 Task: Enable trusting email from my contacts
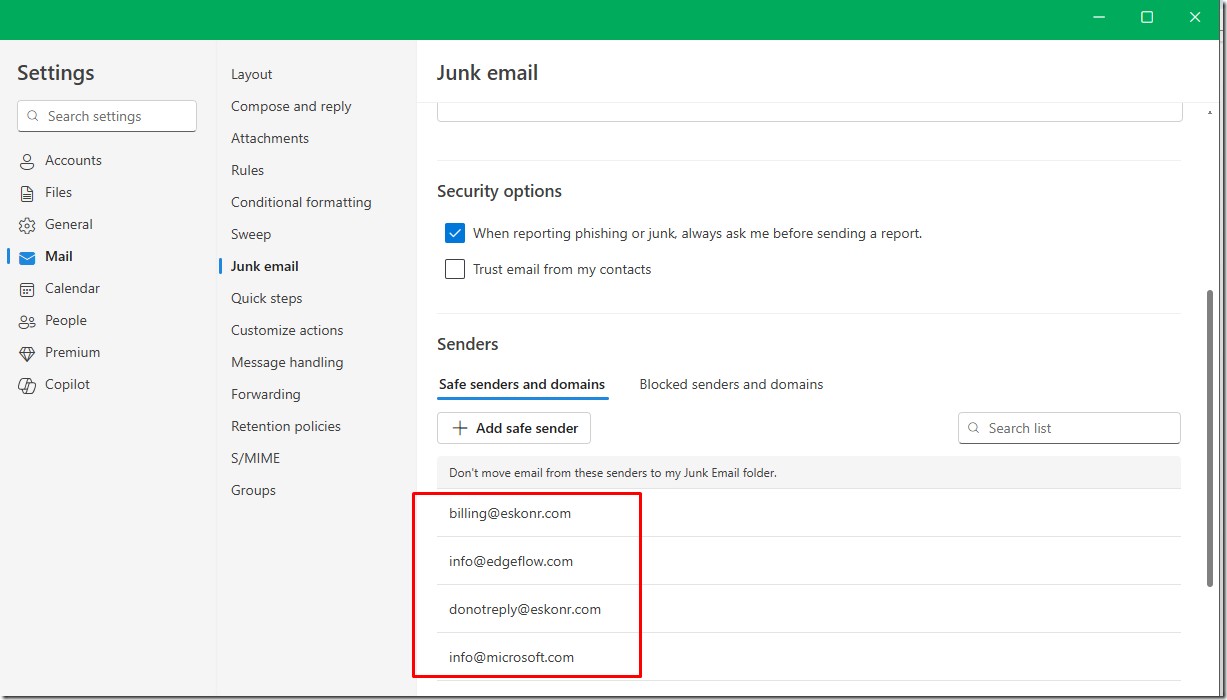coord(455,269)
